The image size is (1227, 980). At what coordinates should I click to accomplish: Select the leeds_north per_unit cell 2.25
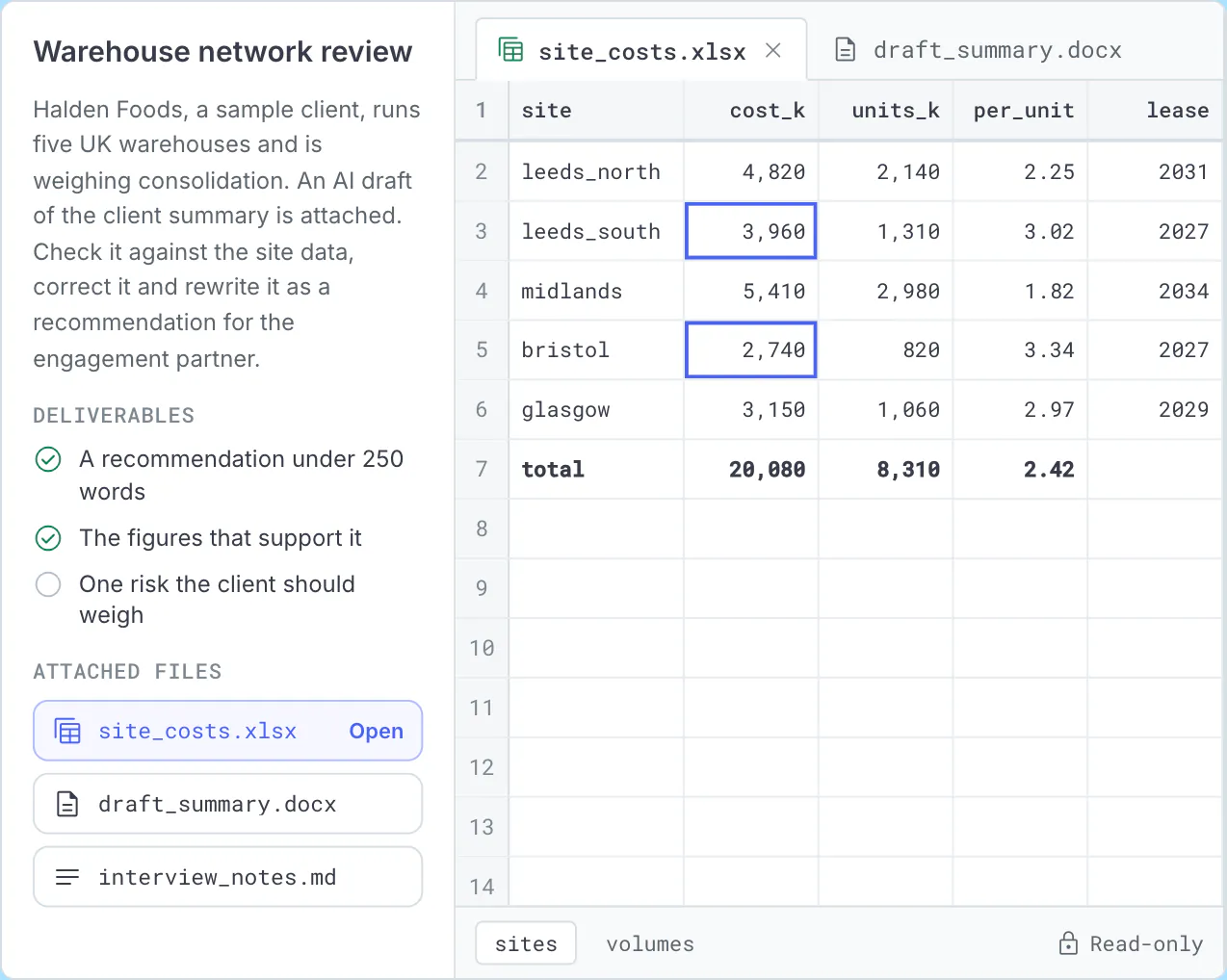[x=1021, y=171]
